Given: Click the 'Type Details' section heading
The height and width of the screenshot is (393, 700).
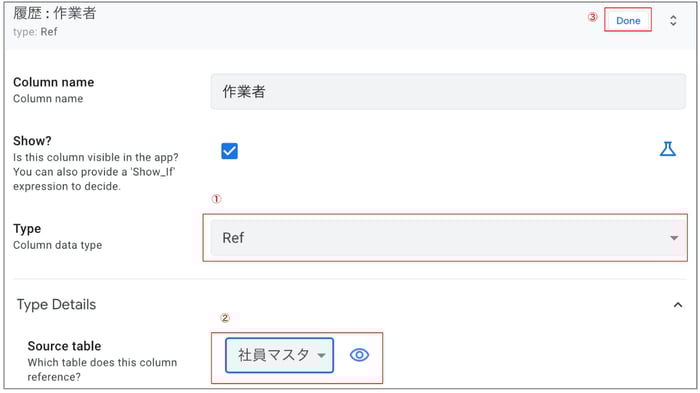Looking at the screenshot, I should [56, 305].
